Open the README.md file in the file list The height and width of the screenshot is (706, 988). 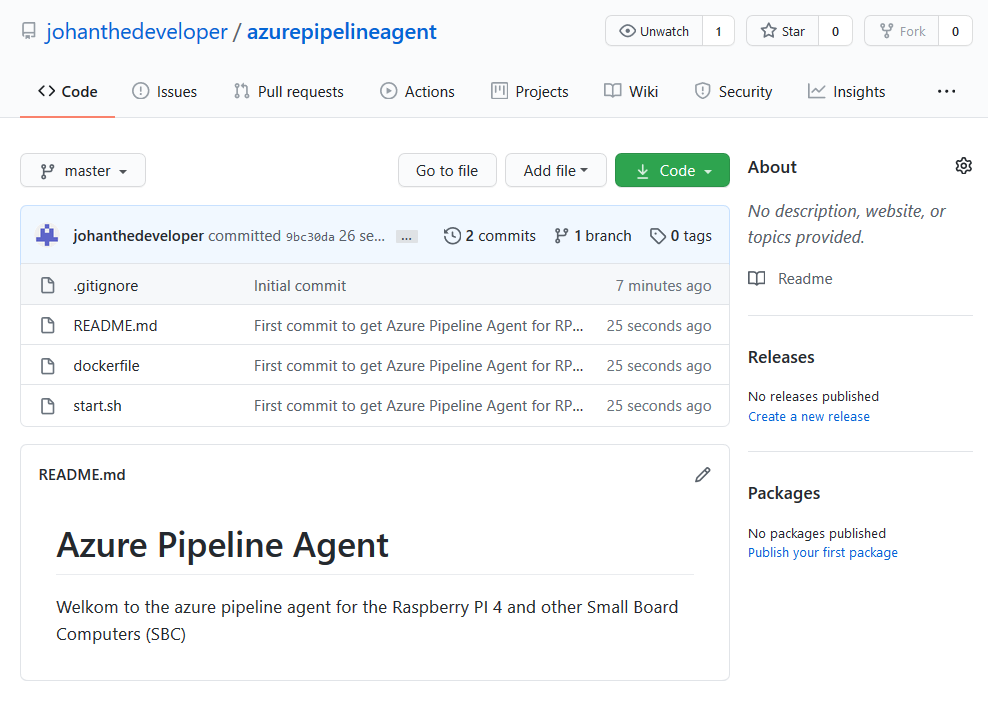115,326
